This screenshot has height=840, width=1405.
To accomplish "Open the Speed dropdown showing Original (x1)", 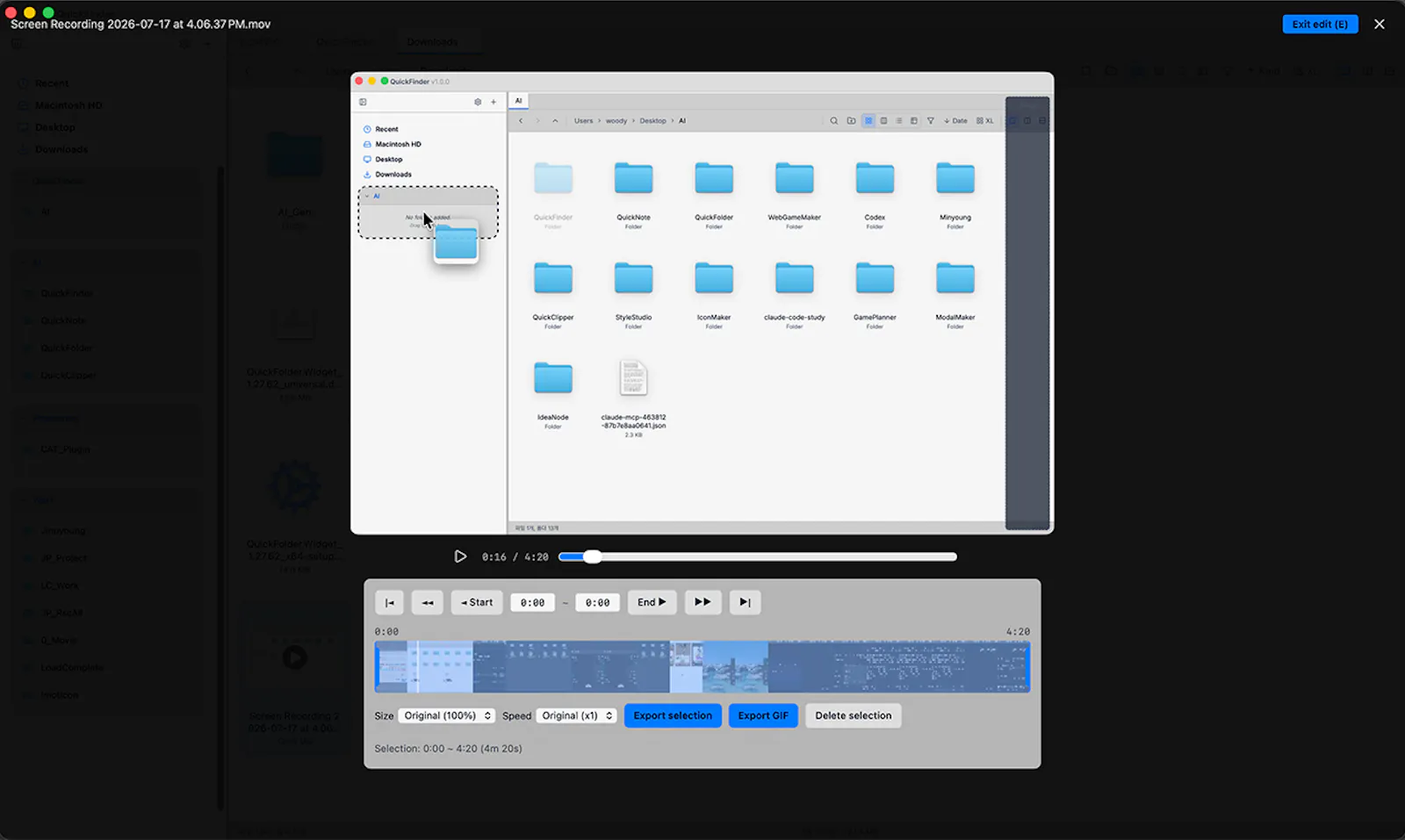I will click(576, 715).
